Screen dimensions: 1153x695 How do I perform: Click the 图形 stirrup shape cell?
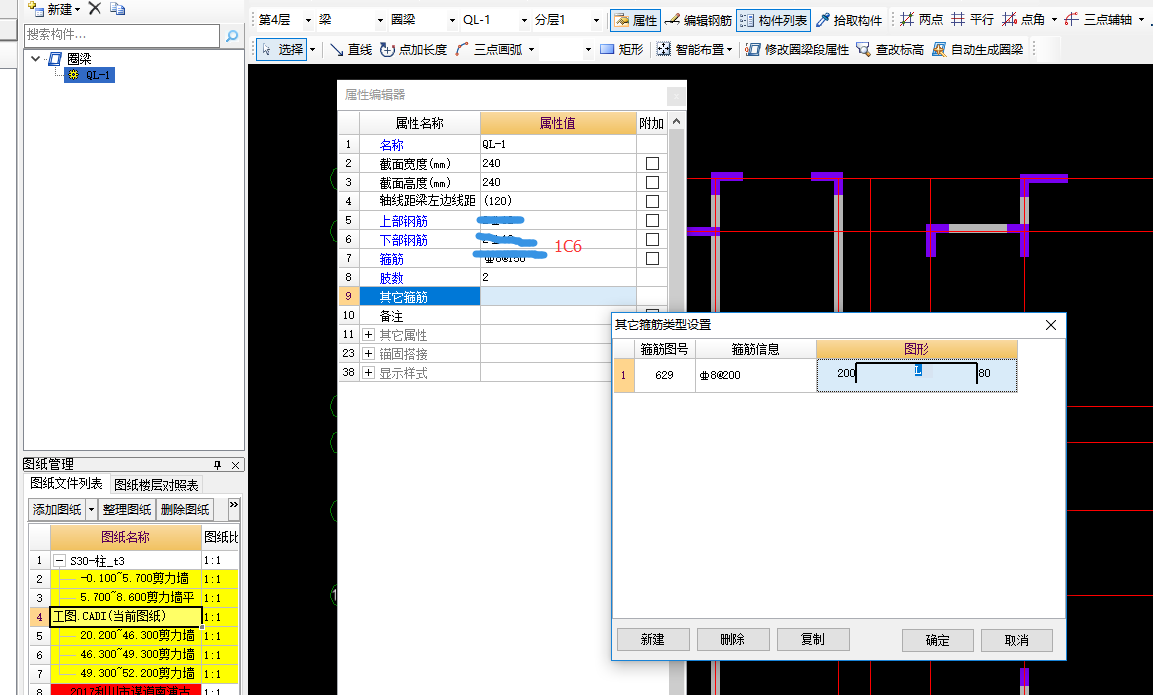point(917,375)
